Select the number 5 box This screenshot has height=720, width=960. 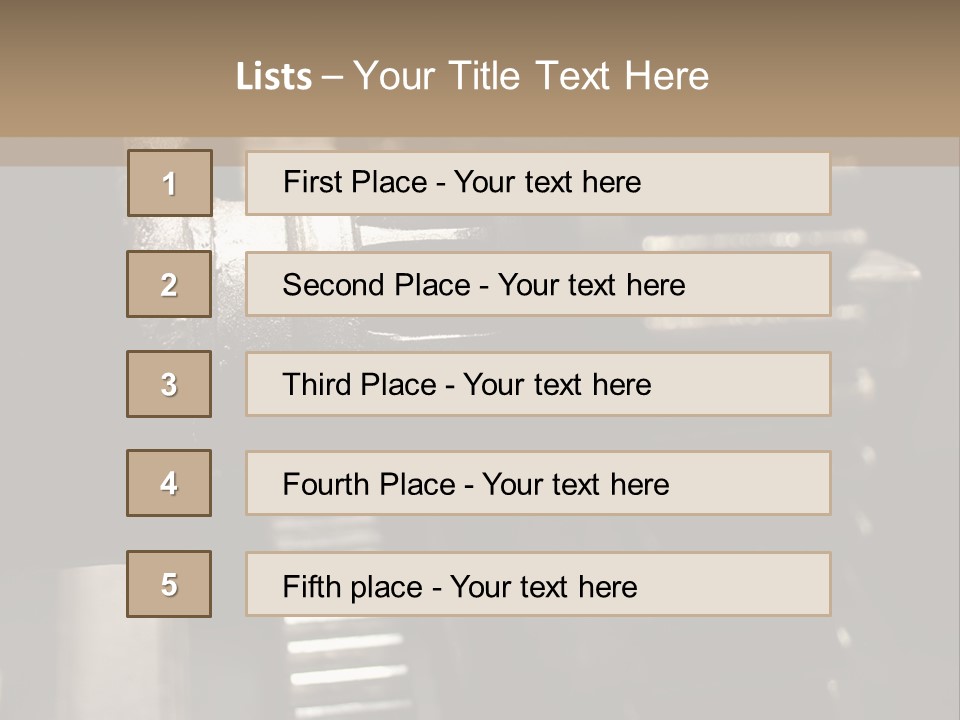pos(169,584)
